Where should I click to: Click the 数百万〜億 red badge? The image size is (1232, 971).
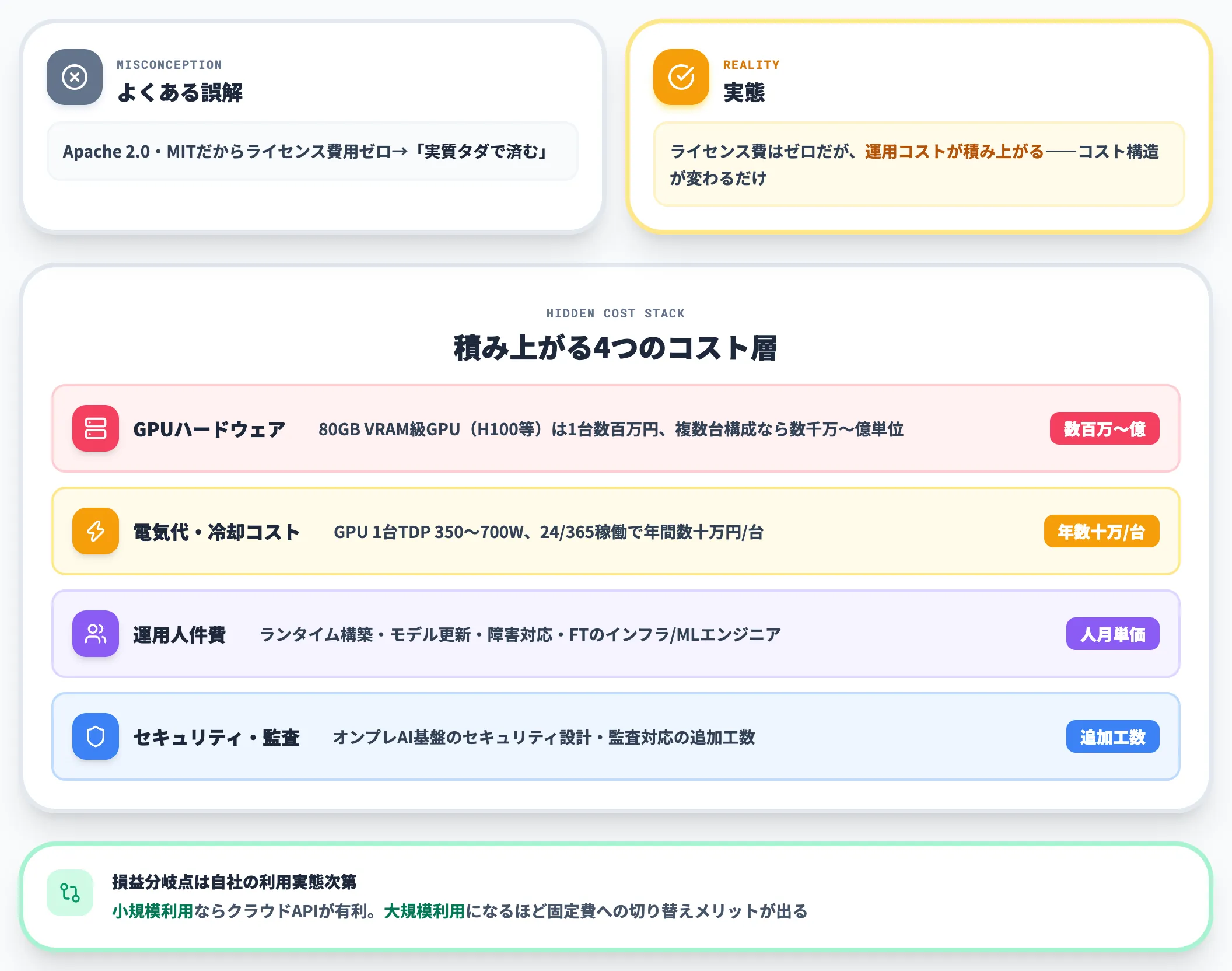[1105, 428]
